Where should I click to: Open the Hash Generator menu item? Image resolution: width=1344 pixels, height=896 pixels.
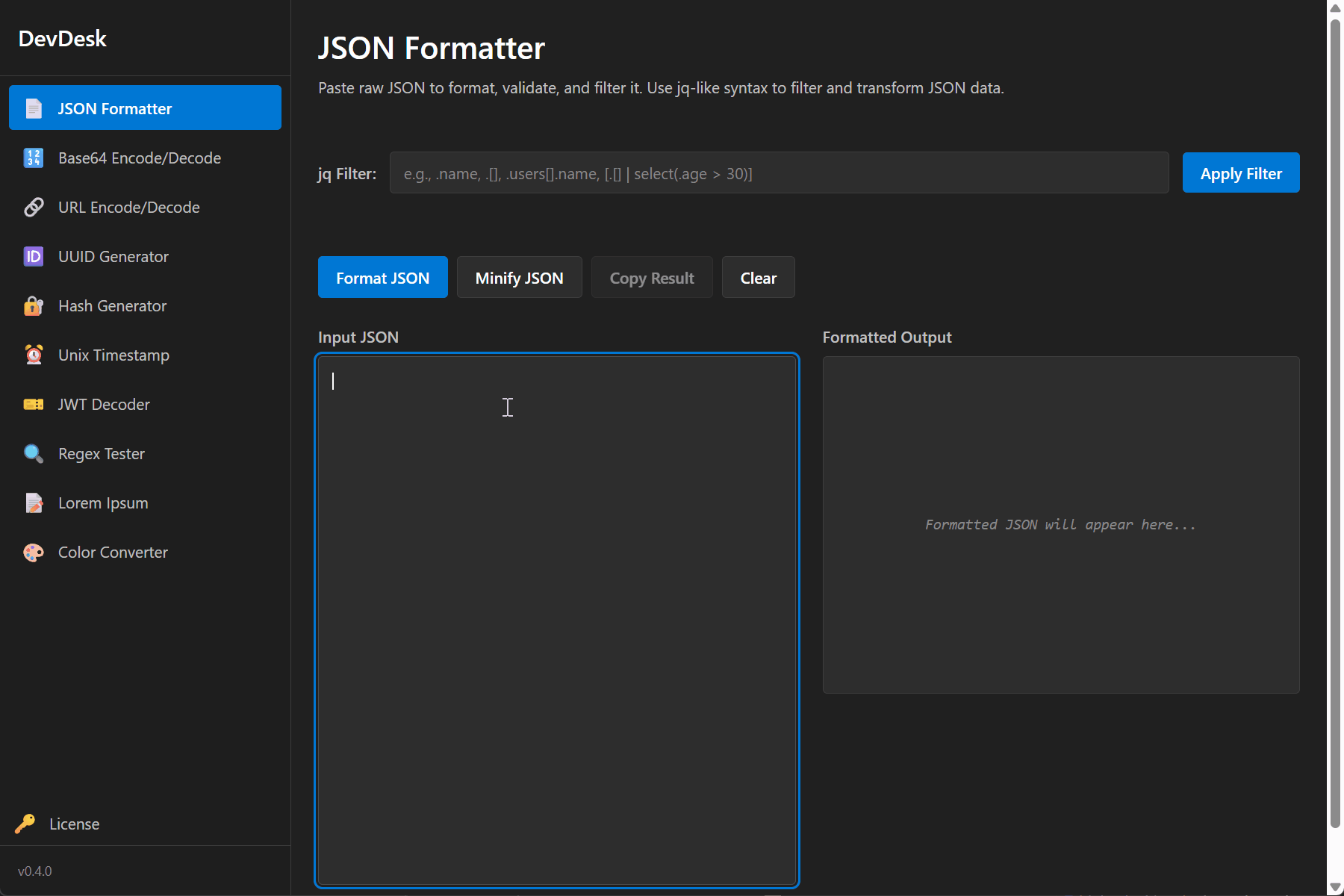[x=112, y=305]
